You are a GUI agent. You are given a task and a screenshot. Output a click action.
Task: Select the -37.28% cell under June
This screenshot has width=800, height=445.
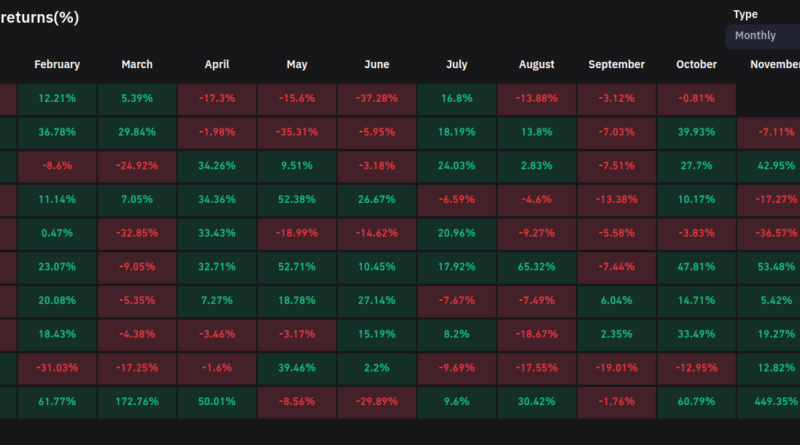click(377, 99)
